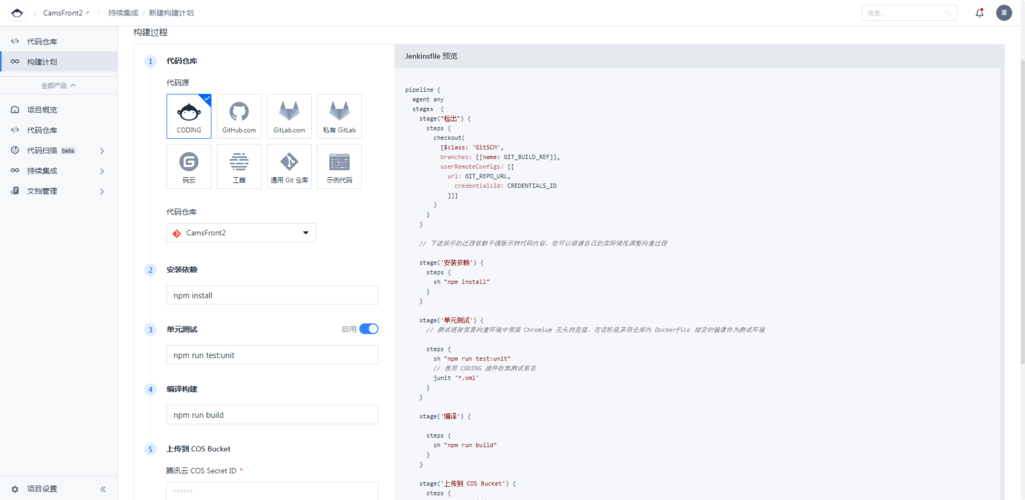
Task: Click the top 代码仓库 sidebar code icon
Action: [14, 41]
